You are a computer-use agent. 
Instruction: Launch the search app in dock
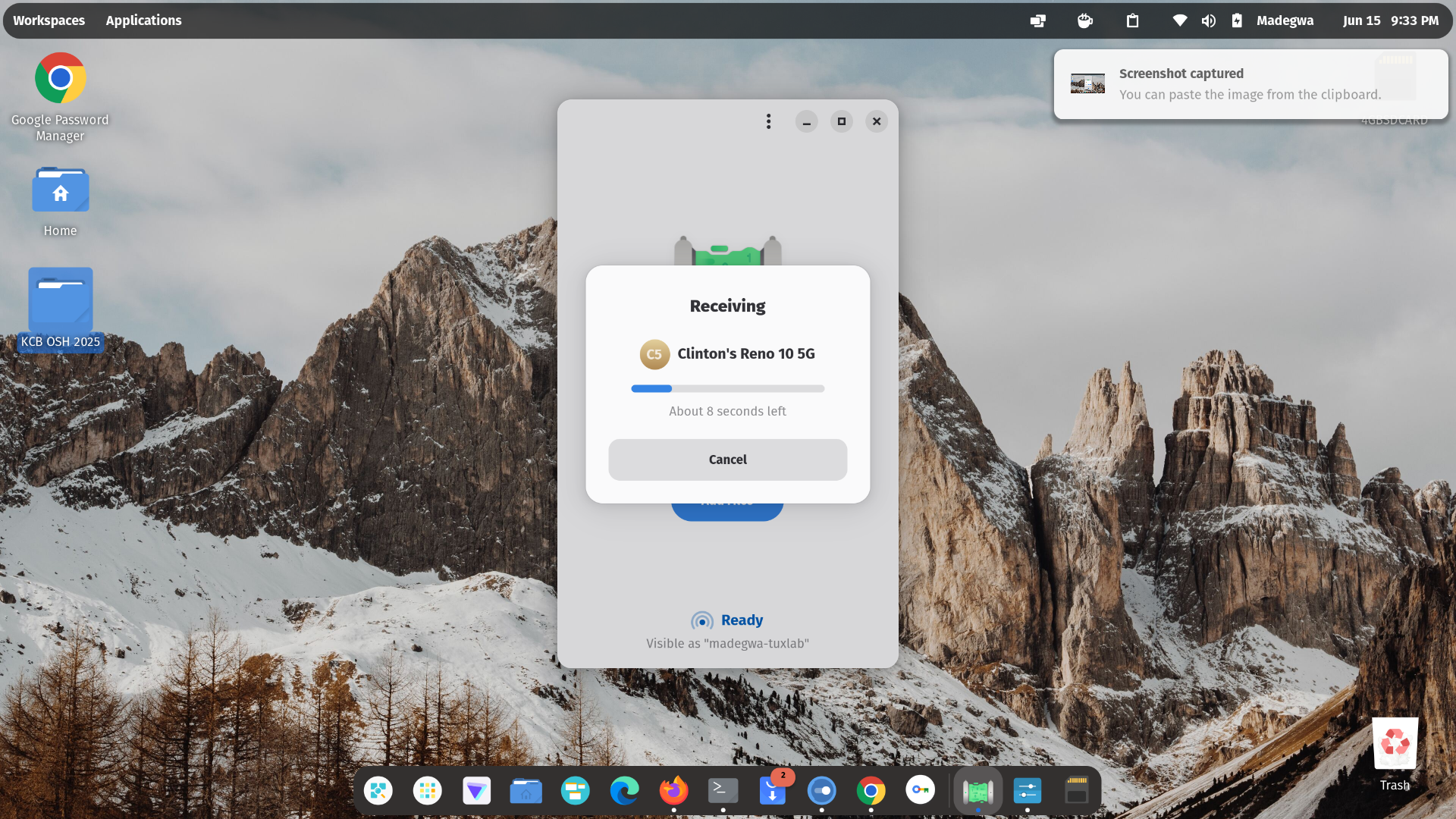tap(378, 791)
